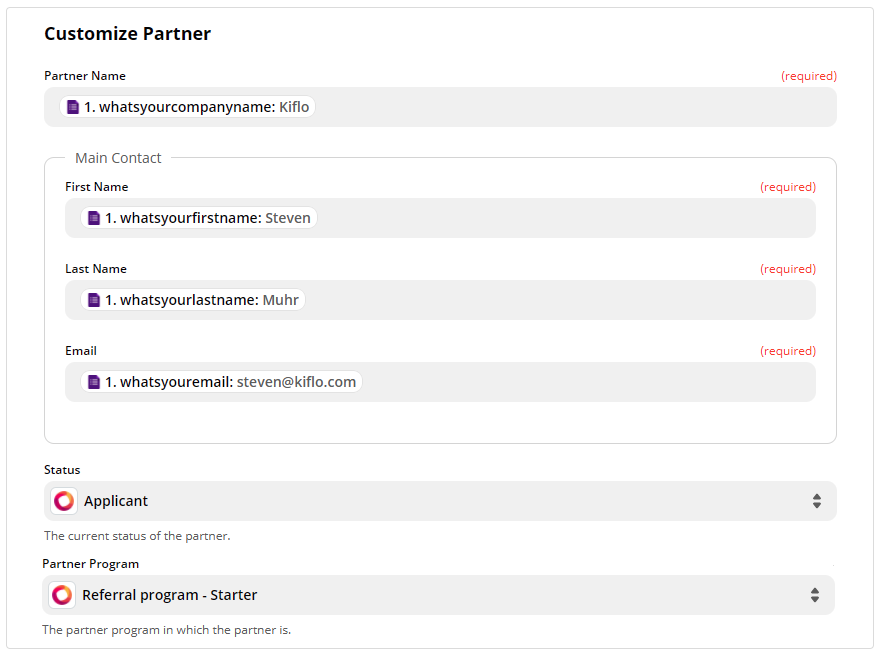The height and width of the screenshot is (658, 881).
Task: Click the whatsyourlastname: Muhr pill
Action: pos(193,300)
